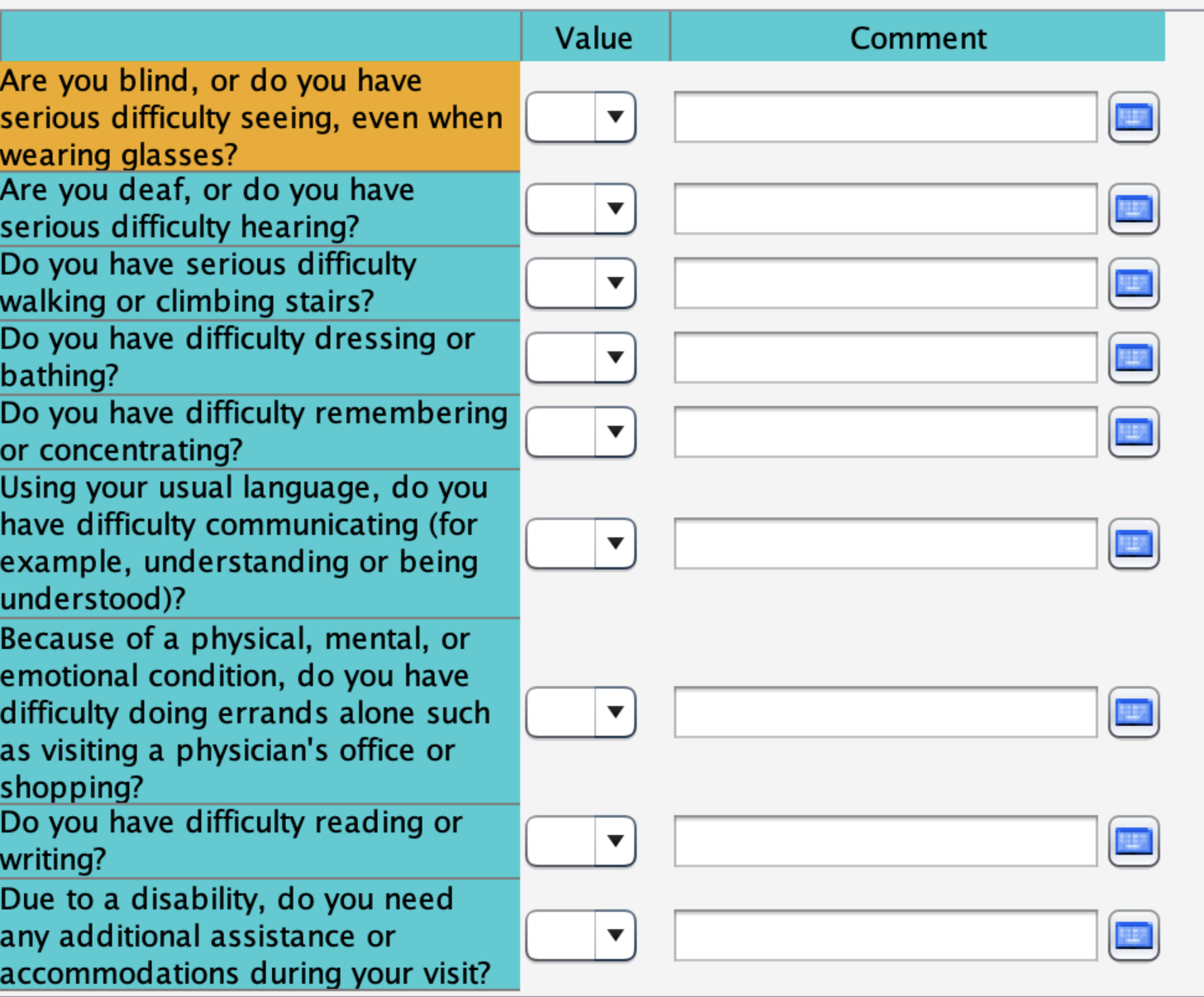Click comment icon for dressing or bathing row
Viewport: 1204px width, 997px height.
click(1134, 358)
